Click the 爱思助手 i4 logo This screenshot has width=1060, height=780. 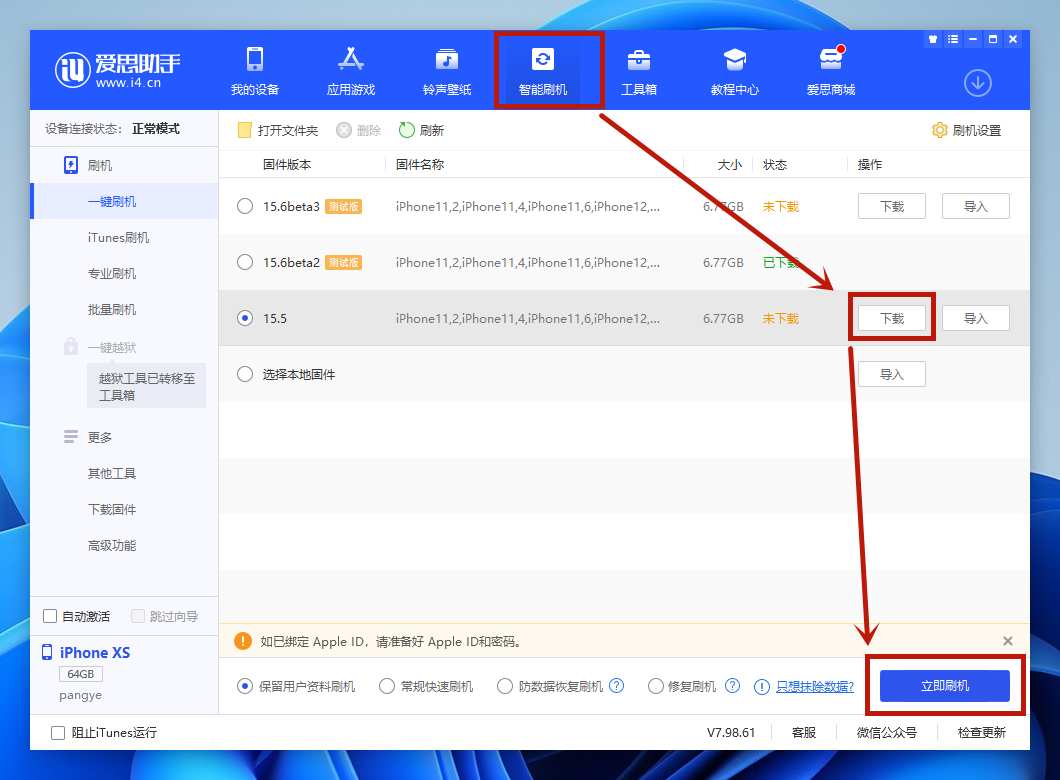tap(118, 69)
